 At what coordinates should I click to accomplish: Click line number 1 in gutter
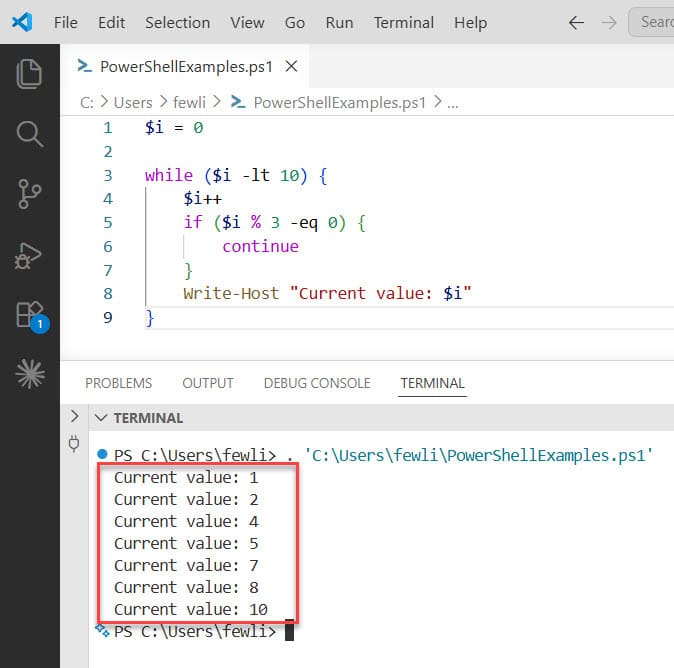click(x=107, y=128)
